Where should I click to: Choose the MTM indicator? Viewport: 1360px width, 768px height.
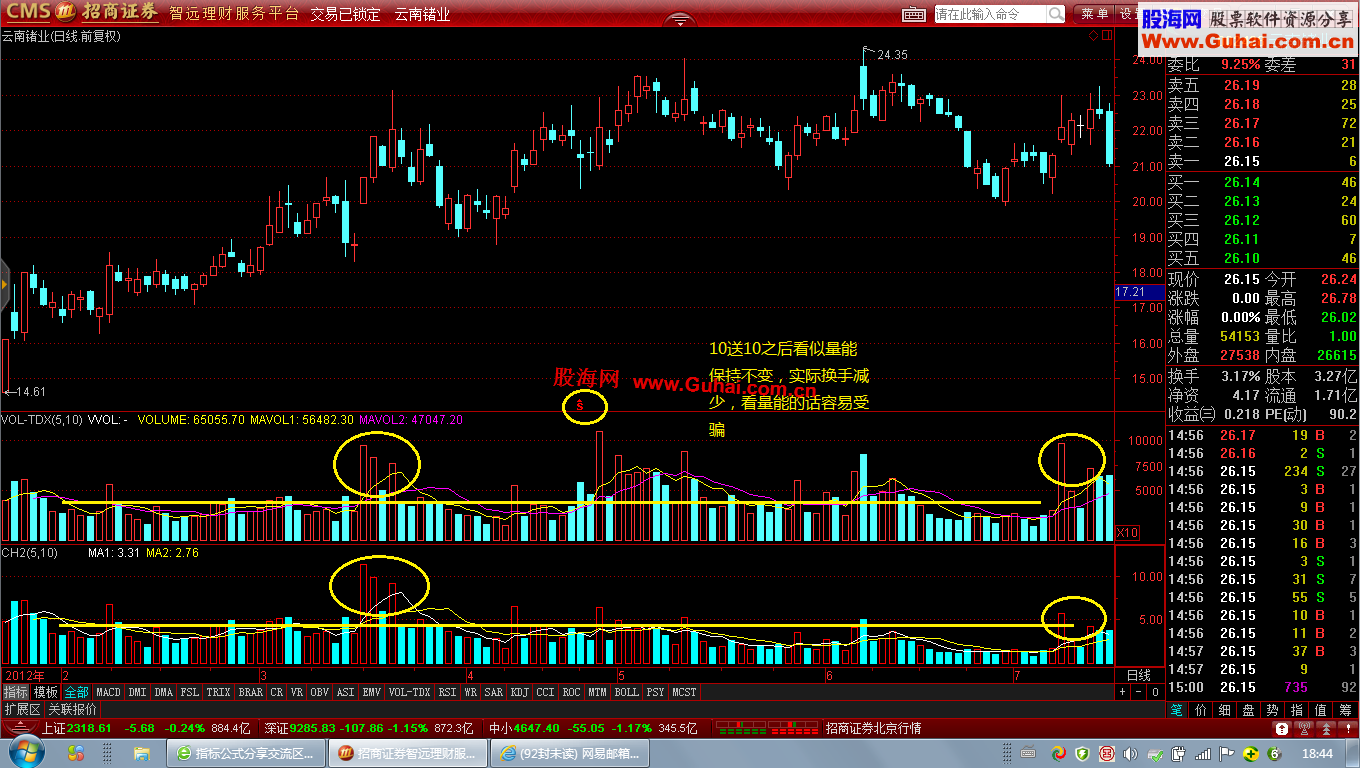(597, 692)
